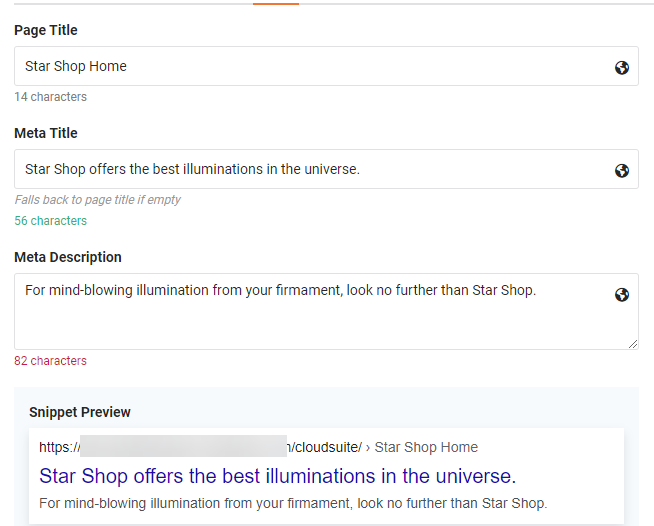
Task: Click the red "82 characters" counter
Action: click(x=50, y=361)
